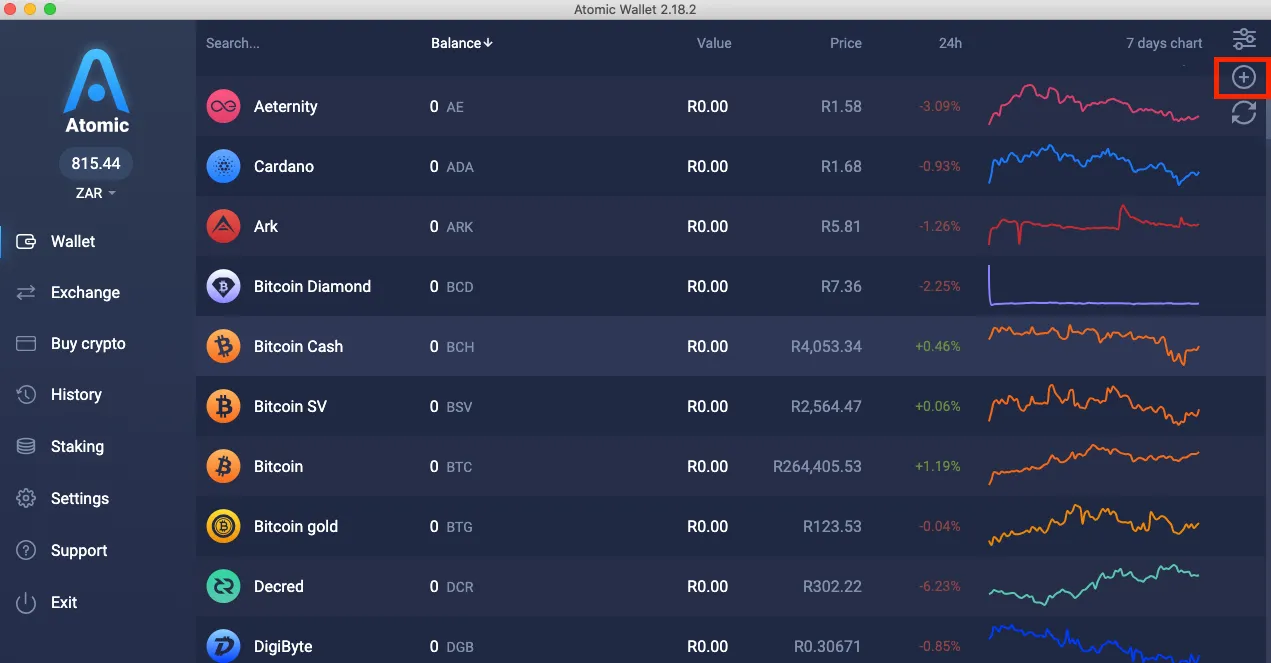Click the Bitcoin 7 days chart
This screenshot has height=663, width=1271.
[1094, 465]
